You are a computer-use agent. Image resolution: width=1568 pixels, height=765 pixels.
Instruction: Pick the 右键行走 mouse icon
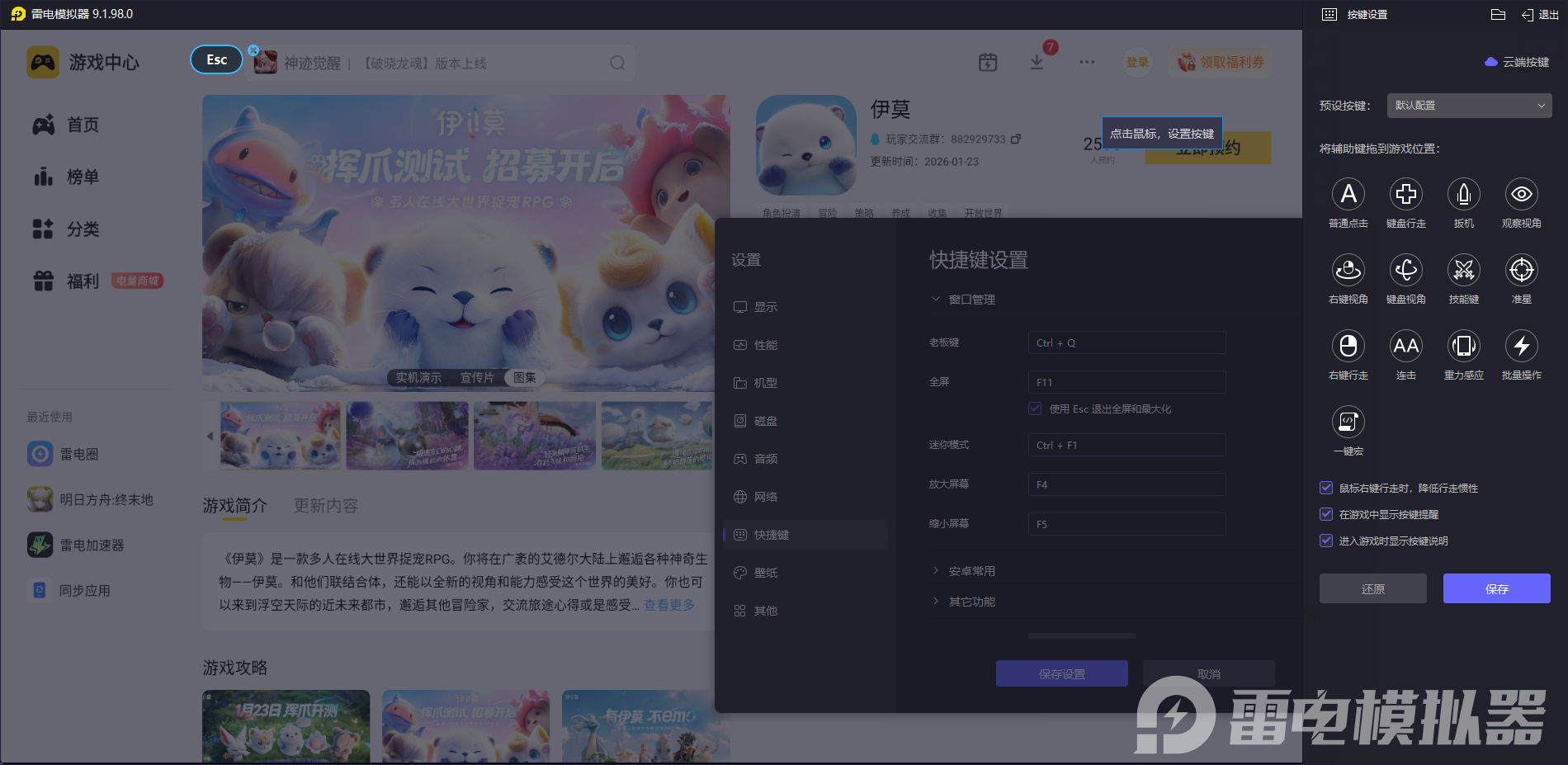point(1348,346)
